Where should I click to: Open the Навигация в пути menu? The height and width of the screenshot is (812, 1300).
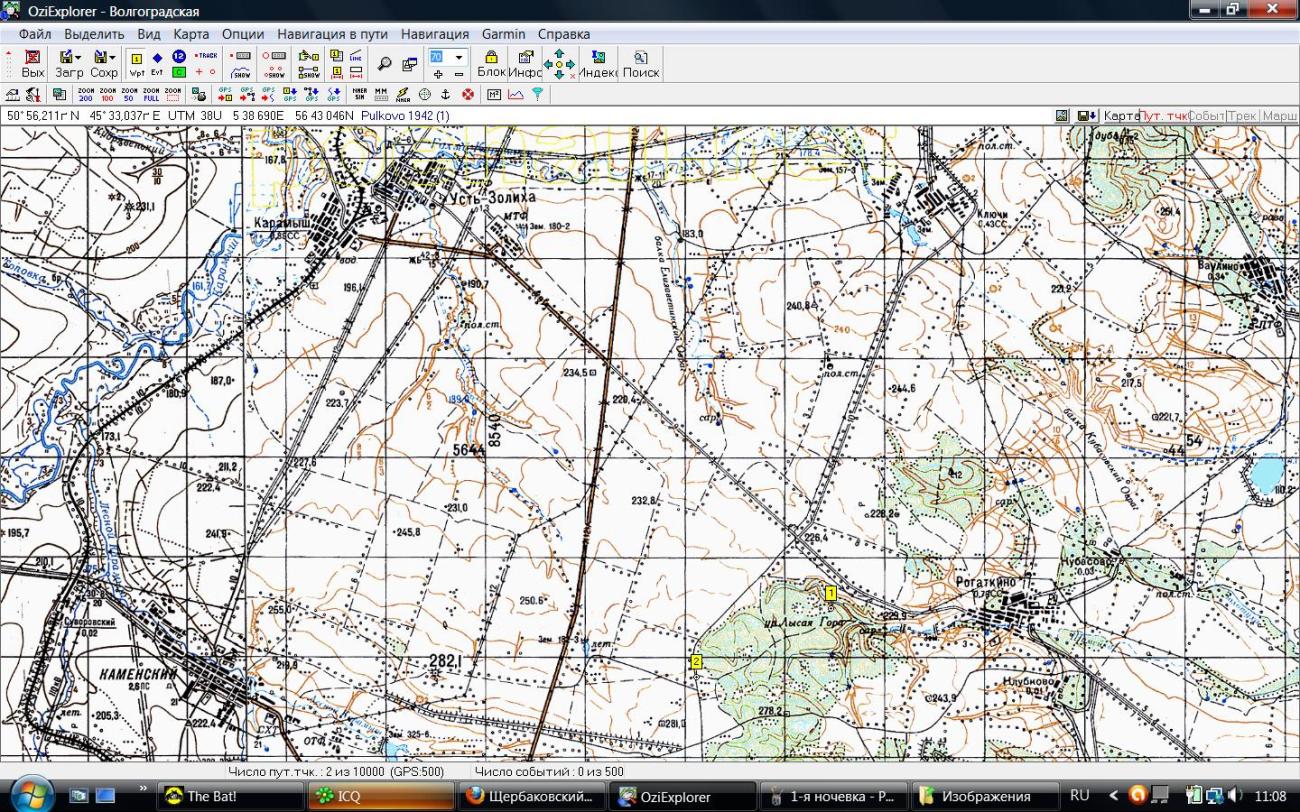[334, 34]
